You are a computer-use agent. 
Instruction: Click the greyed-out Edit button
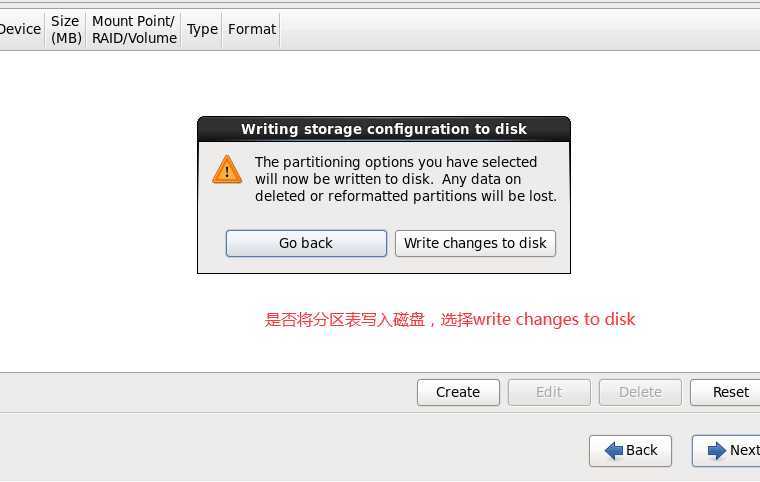point(549,392)
